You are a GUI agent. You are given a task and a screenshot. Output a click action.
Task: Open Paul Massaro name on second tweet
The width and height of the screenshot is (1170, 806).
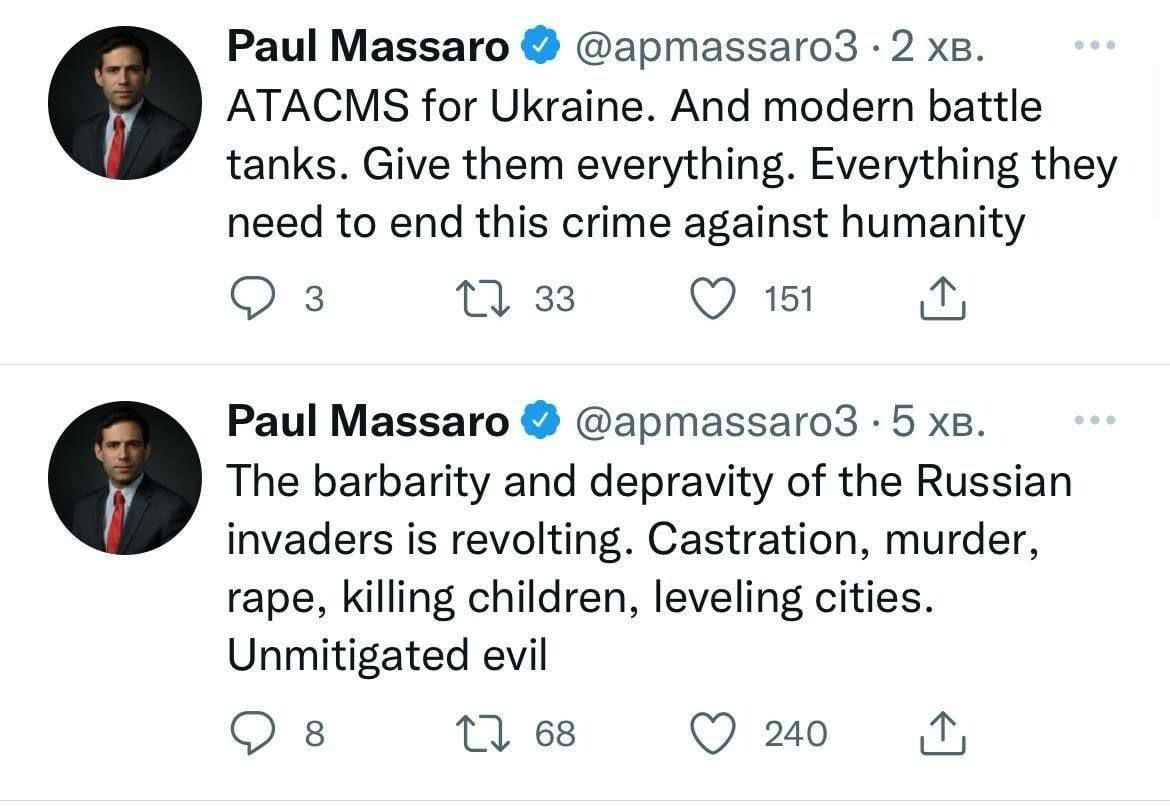pyautogui.click(x=368, y=423)
